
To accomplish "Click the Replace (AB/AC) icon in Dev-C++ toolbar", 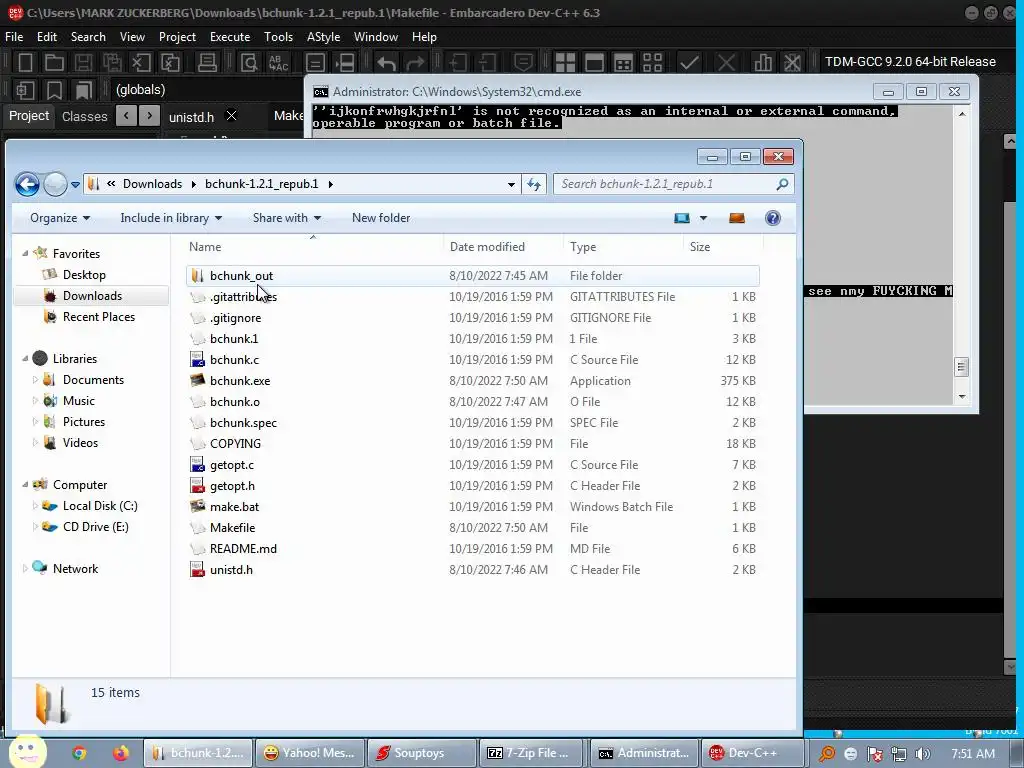I will click(279, 63).
